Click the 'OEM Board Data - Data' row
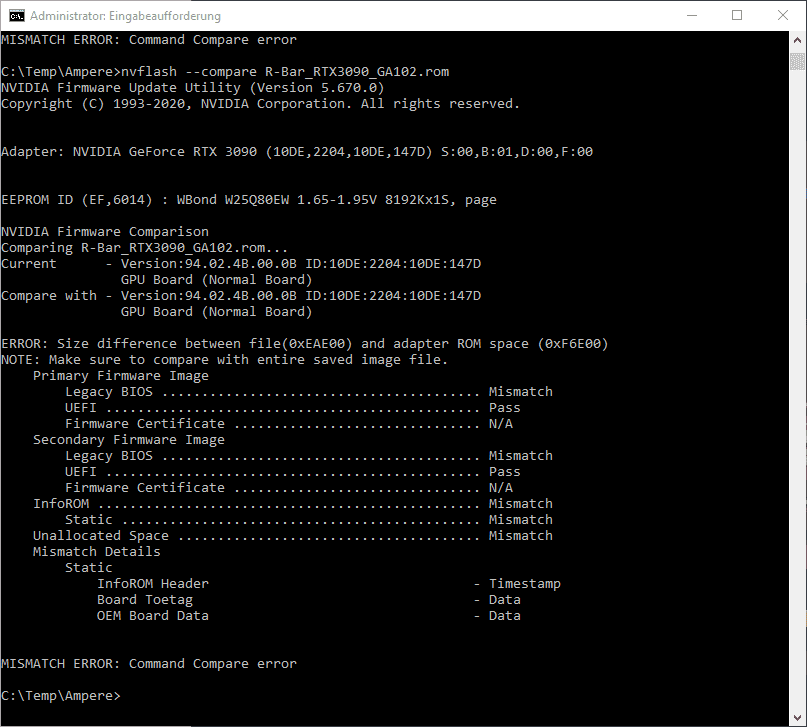Viewport: 807px width, 727px height. click(309, 615)
